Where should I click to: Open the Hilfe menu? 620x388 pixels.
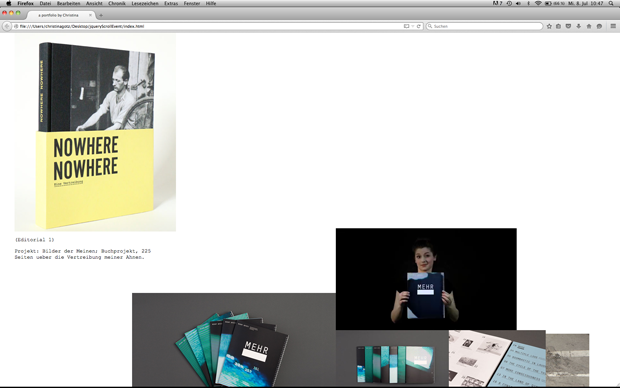click(x=211, y=3)
